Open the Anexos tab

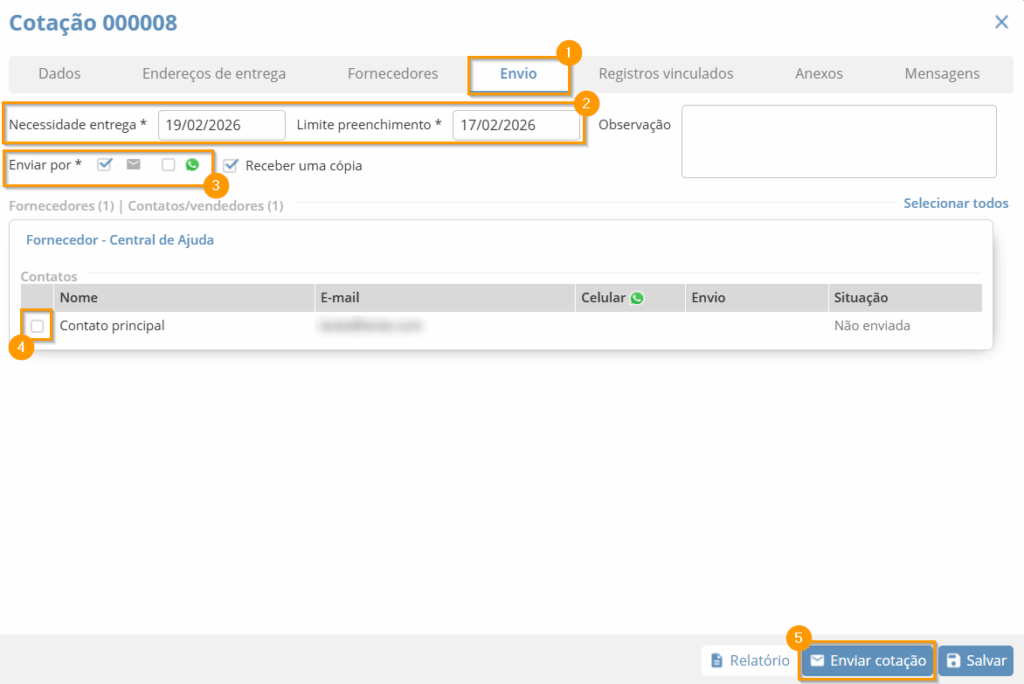[x=818, y=74]
